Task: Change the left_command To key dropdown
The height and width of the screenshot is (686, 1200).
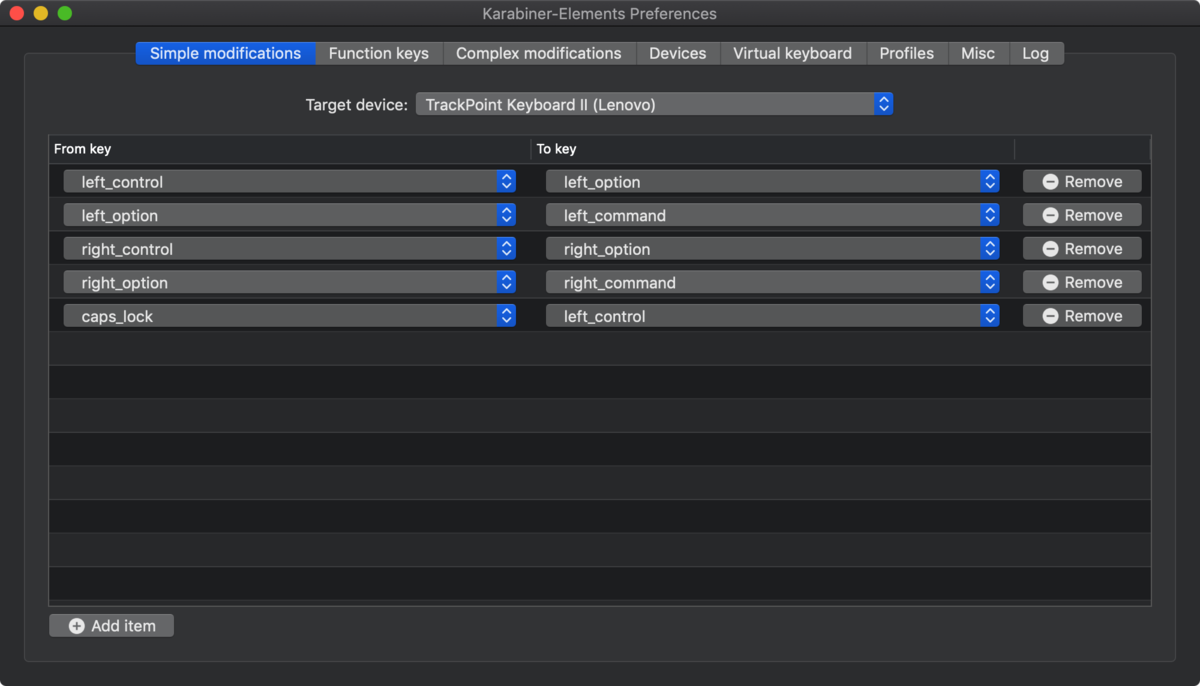Action: point(772,215)
